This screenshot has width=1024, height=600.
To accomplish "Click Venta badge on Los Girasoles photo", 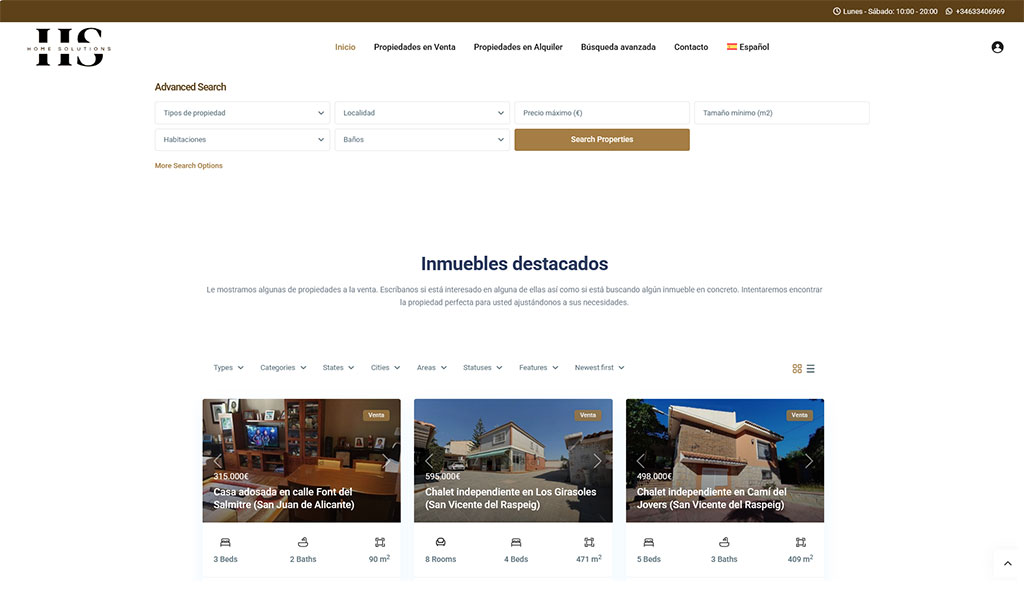I will [x=588, y=415].
